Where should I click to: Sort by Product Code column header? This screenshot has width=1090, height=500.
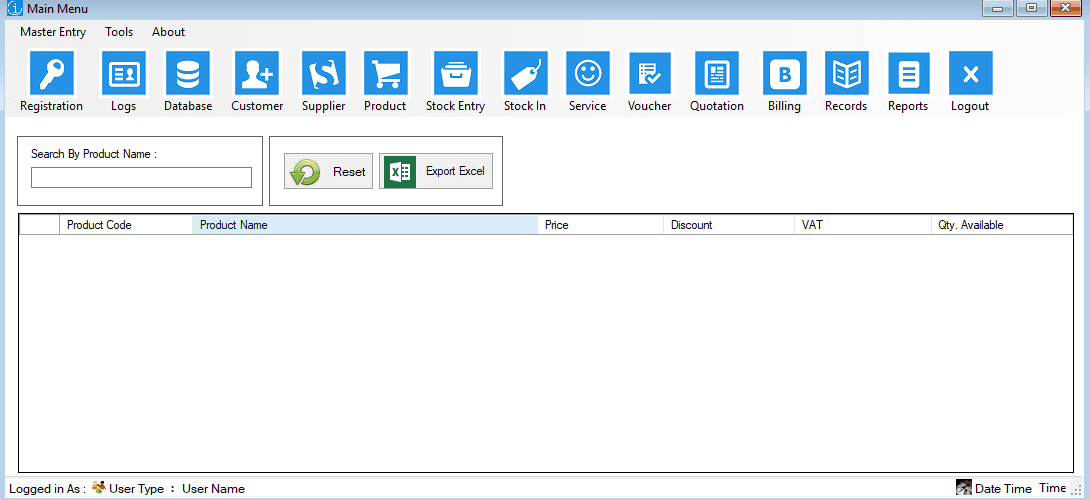click(x=126, y=225)
